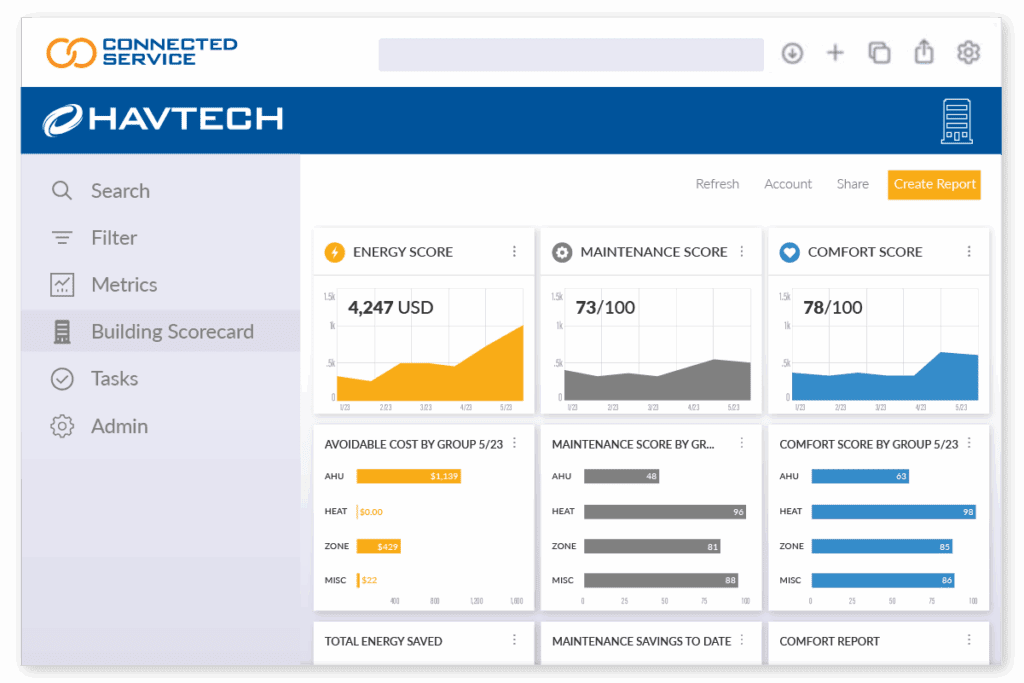This screenshot has height=683, width=1024.
Task: Click the Refresh link
Action: [x=717, y=183]
